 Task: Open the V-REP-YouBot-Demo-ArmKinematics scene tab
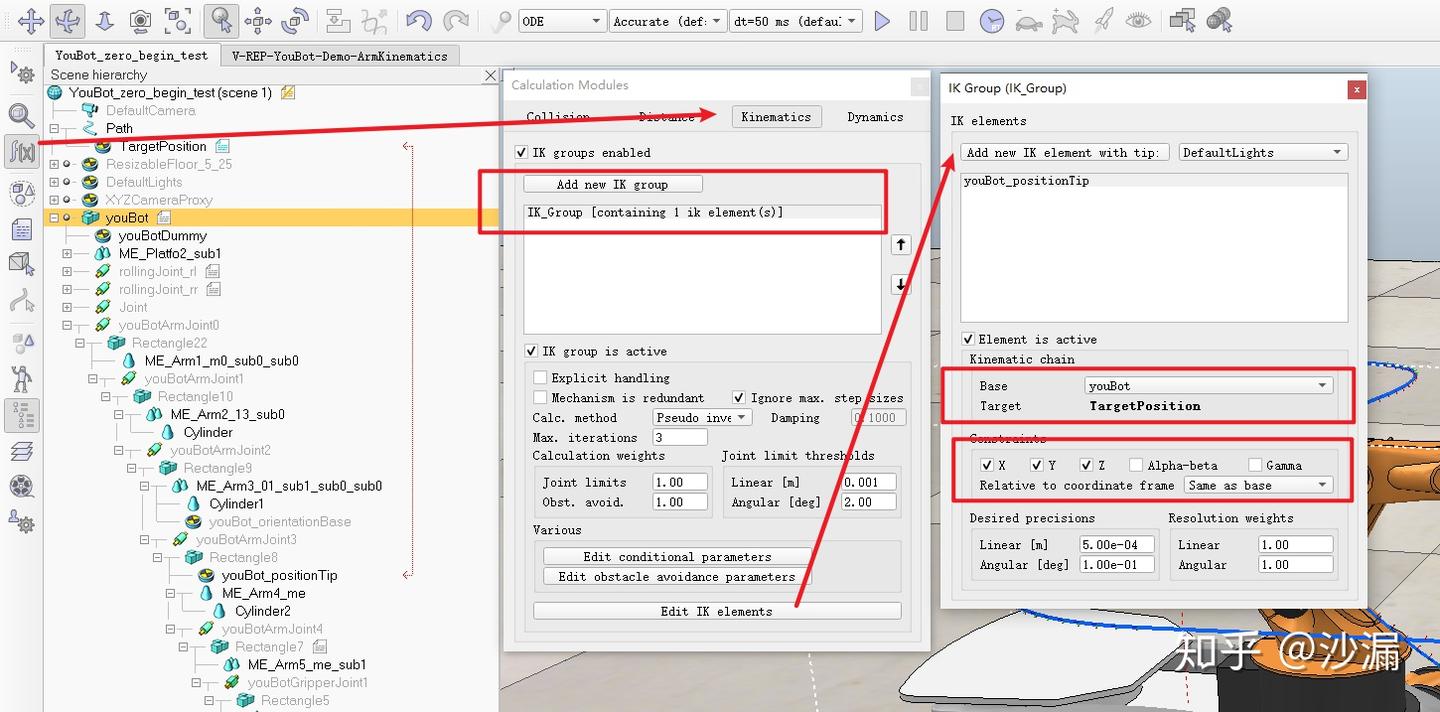[x=340, y=56]
